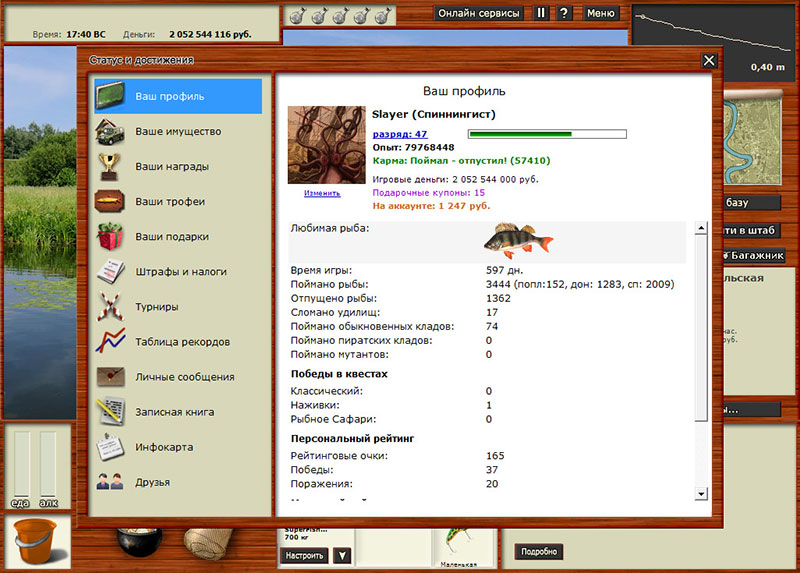Open Онлайн сервисы menu
This screenshot has width=800, height=573.
click(x=479, y=13)
